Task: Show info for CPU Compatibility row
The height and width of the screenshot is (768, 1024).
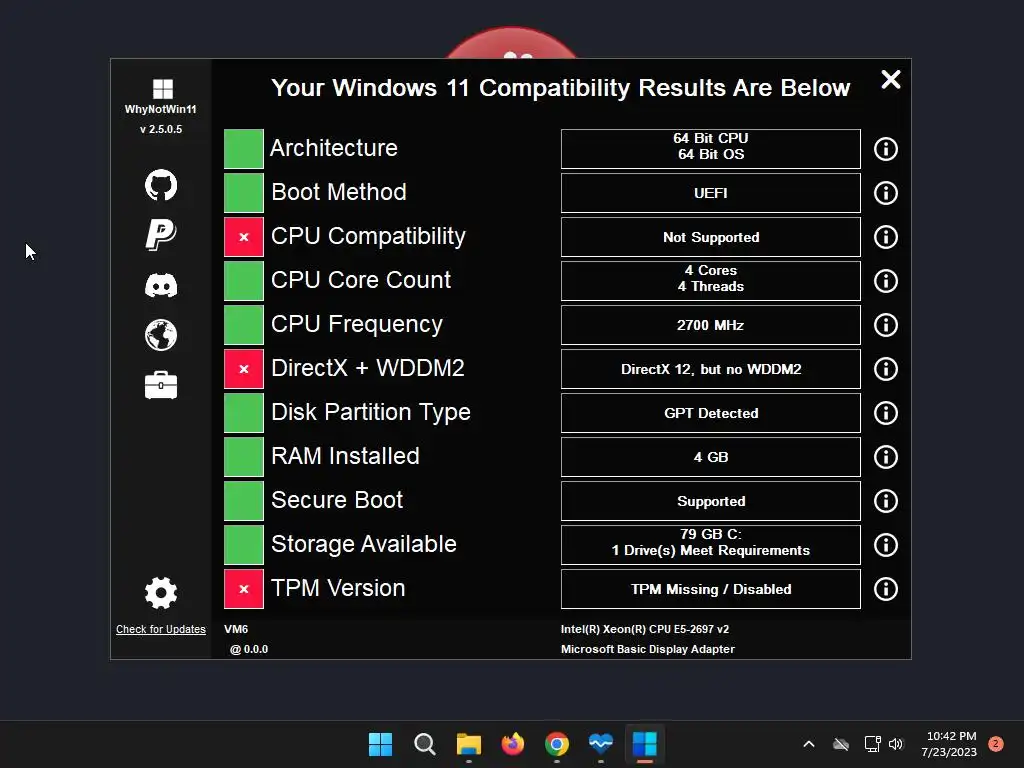Action: pos(886,237)
